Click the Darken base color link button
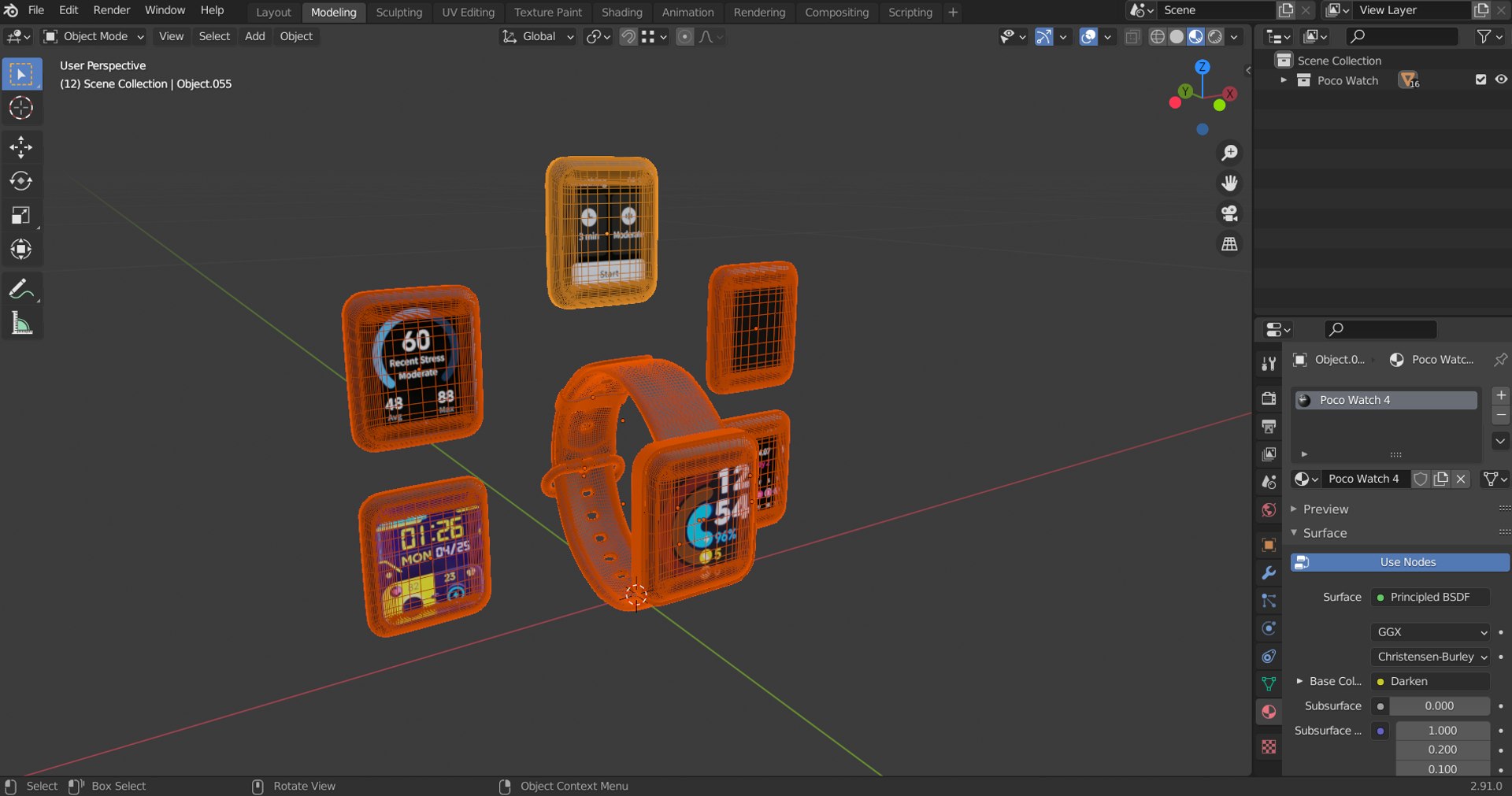 coord(1430,681)
